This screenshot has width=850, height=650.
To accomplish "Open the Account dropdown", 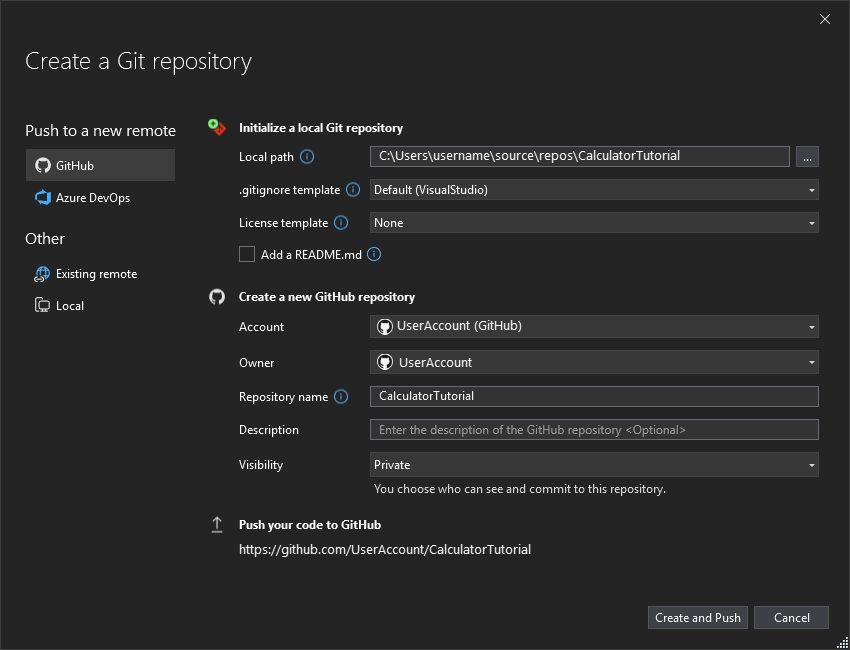I will click(594, 326).
